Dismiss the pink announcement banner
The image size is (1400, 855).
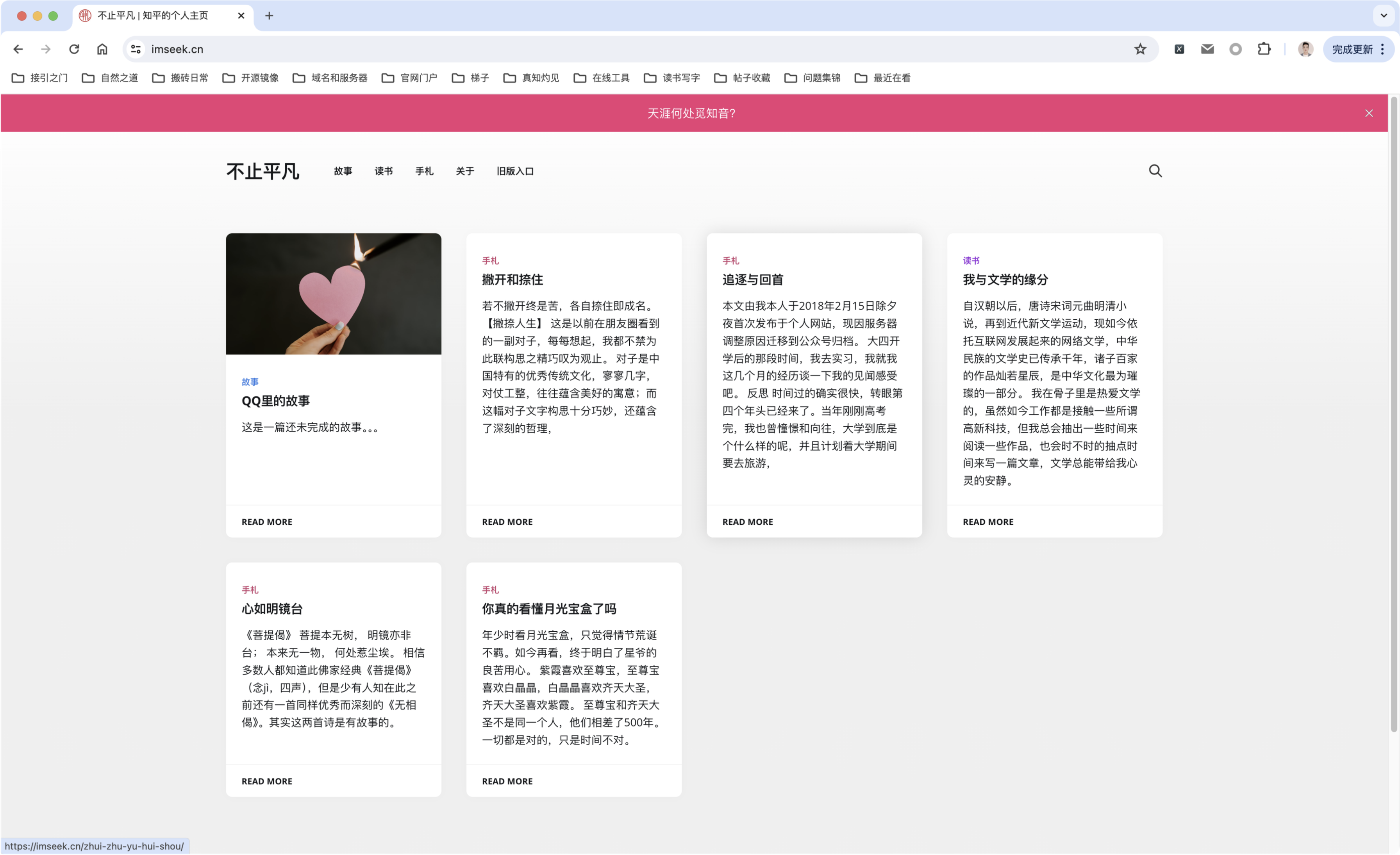(x=1369, y=114)
